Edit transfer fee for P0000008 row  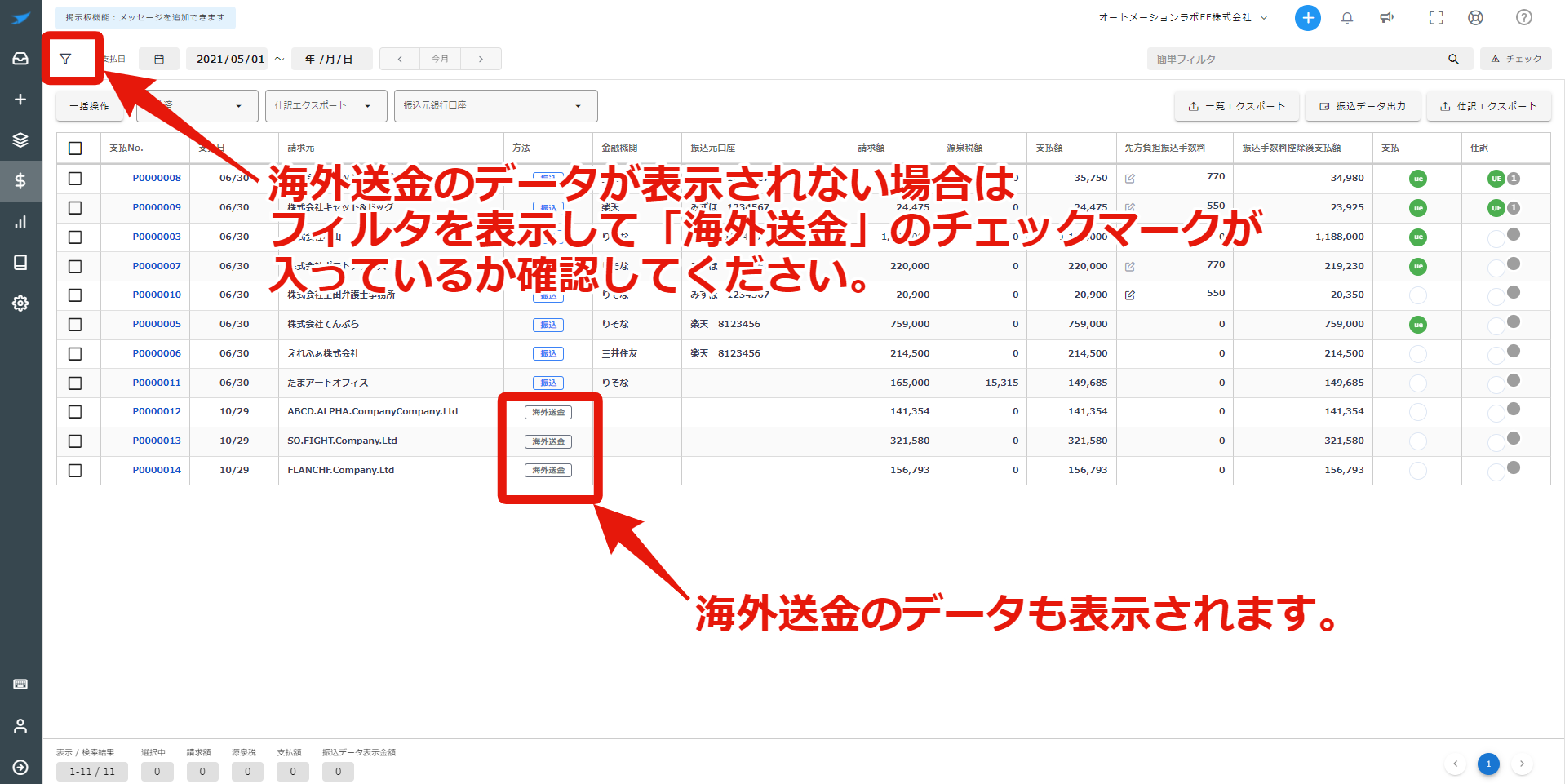(1130, 179)
